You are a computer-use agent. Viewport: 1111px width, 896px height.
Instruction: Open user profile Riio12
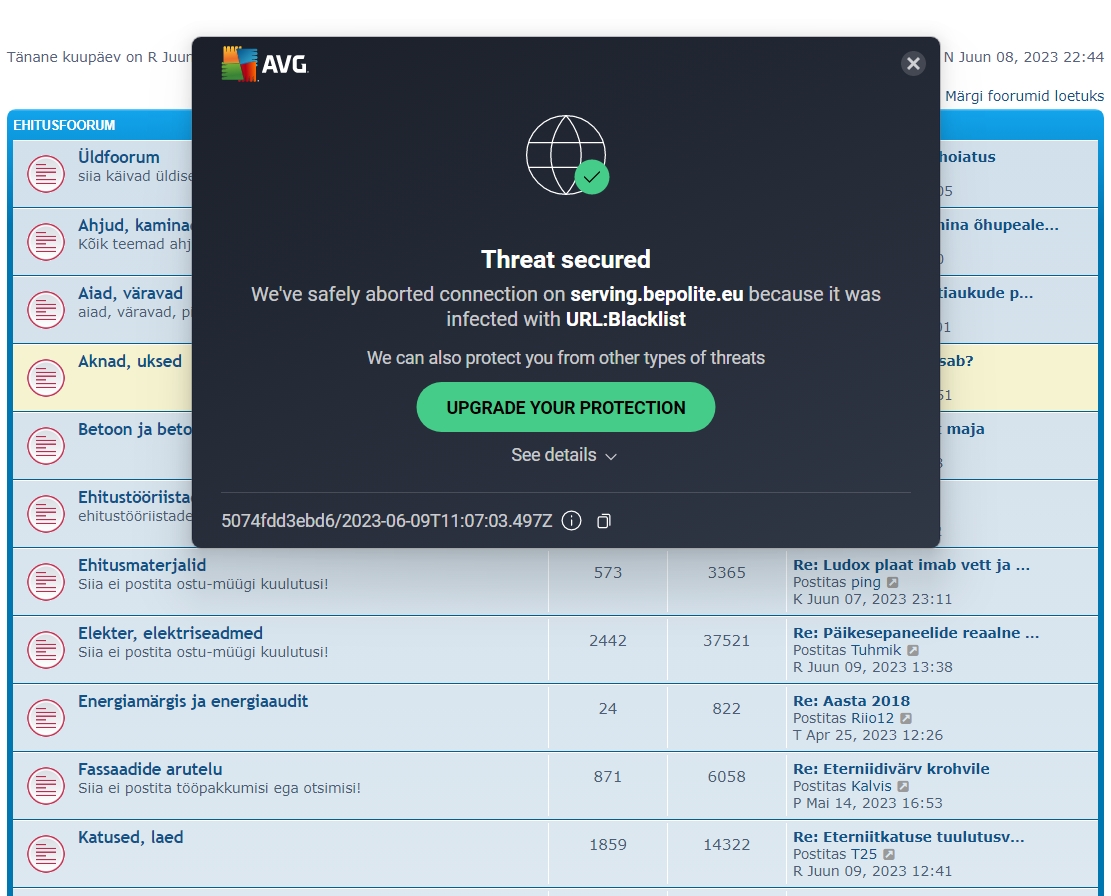coord(872,718)
